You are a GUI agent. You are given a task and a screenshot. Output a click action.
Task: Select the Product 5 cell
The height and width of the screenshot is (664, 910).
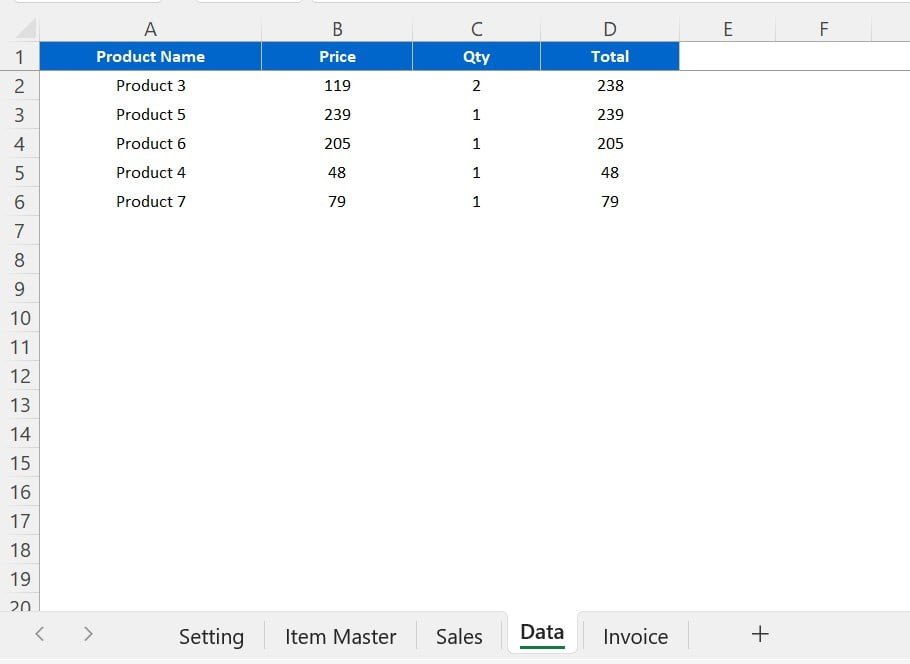(x=150, y=114)
